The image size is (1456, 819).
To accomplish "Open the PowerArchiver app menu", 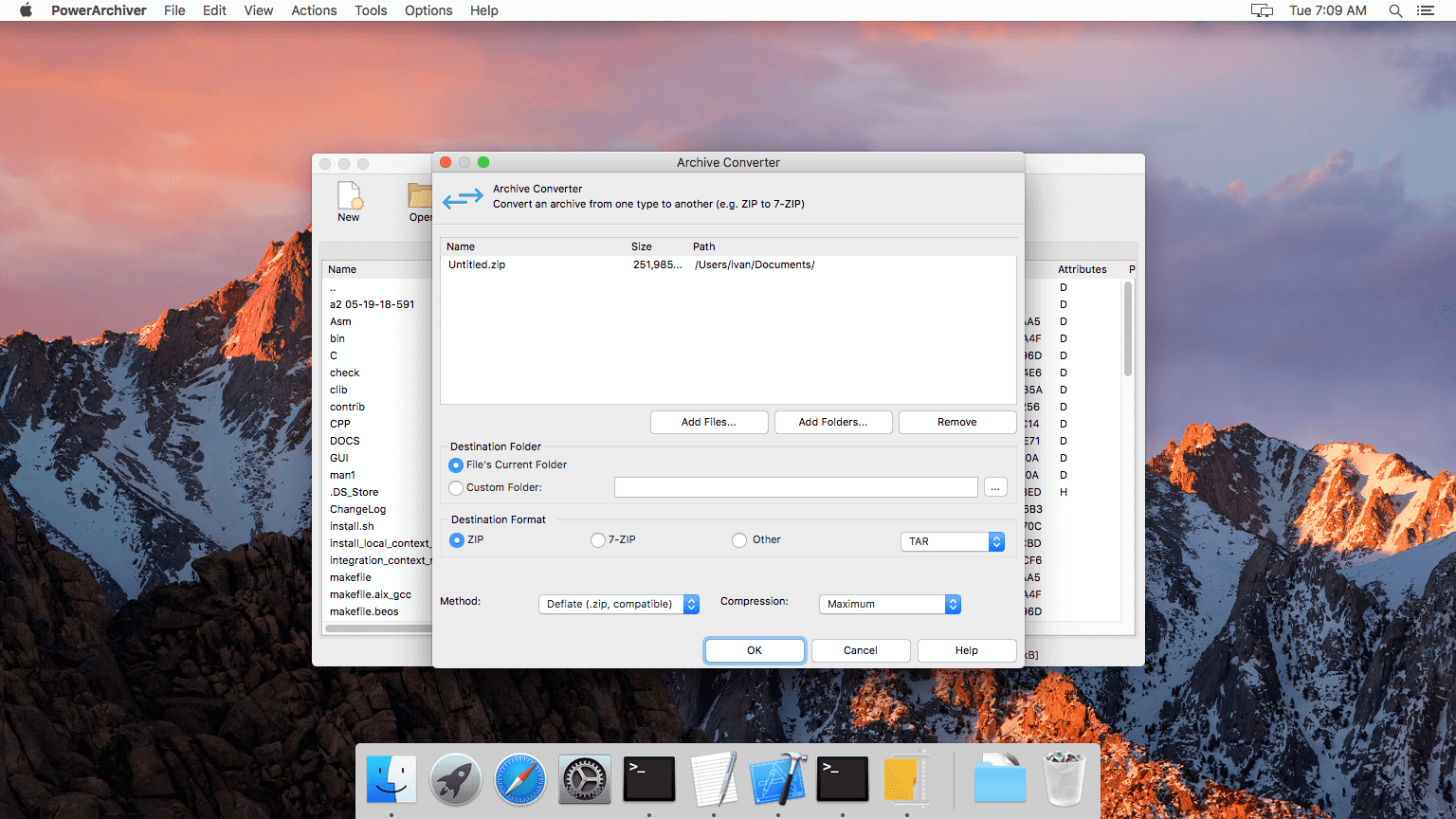I will (x=99, y=10).
